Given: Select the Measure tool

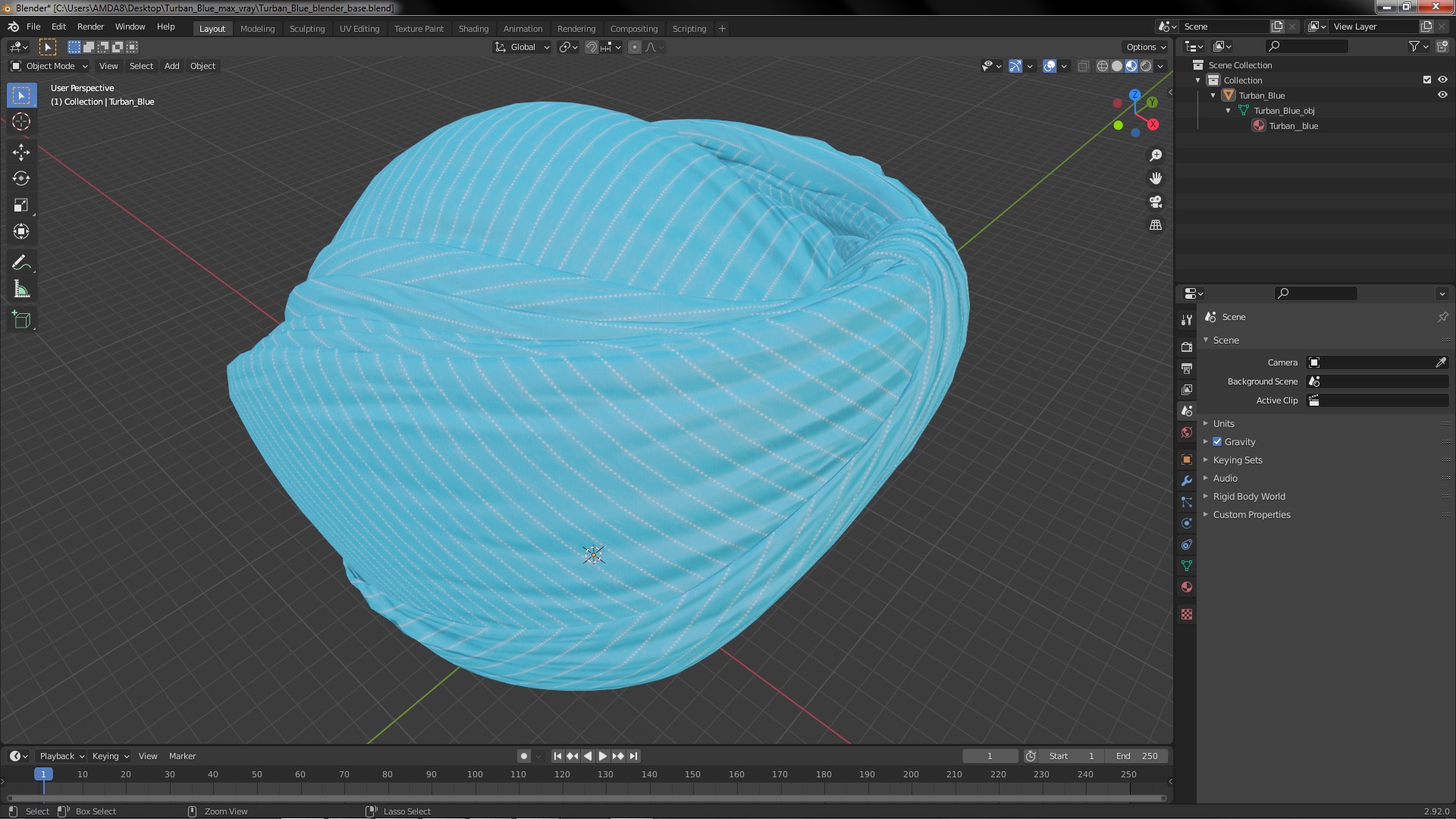Looking at the screenshot, I should click(21, 290).
